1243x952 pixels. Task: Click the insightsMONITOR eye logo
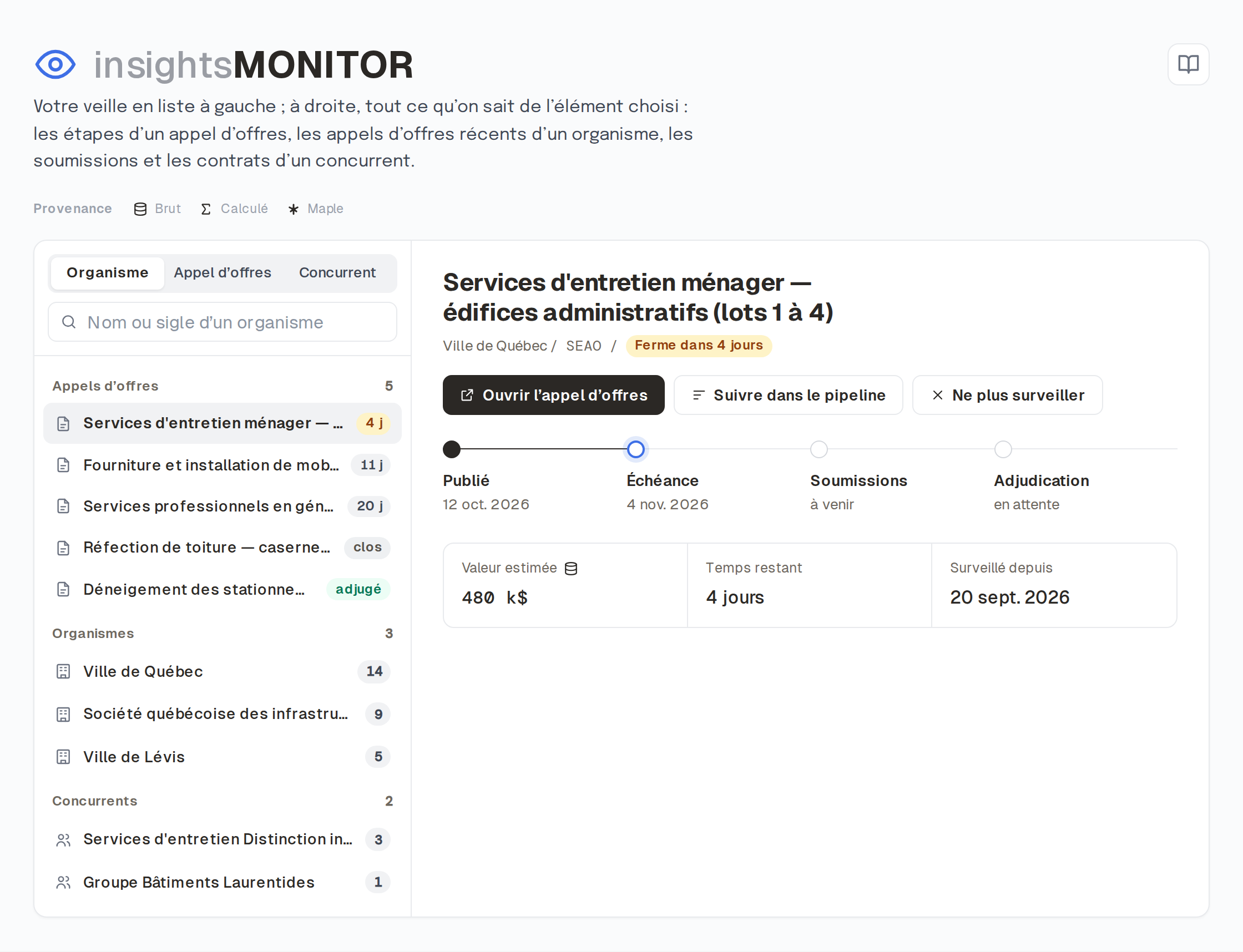[x=55, y=64]
